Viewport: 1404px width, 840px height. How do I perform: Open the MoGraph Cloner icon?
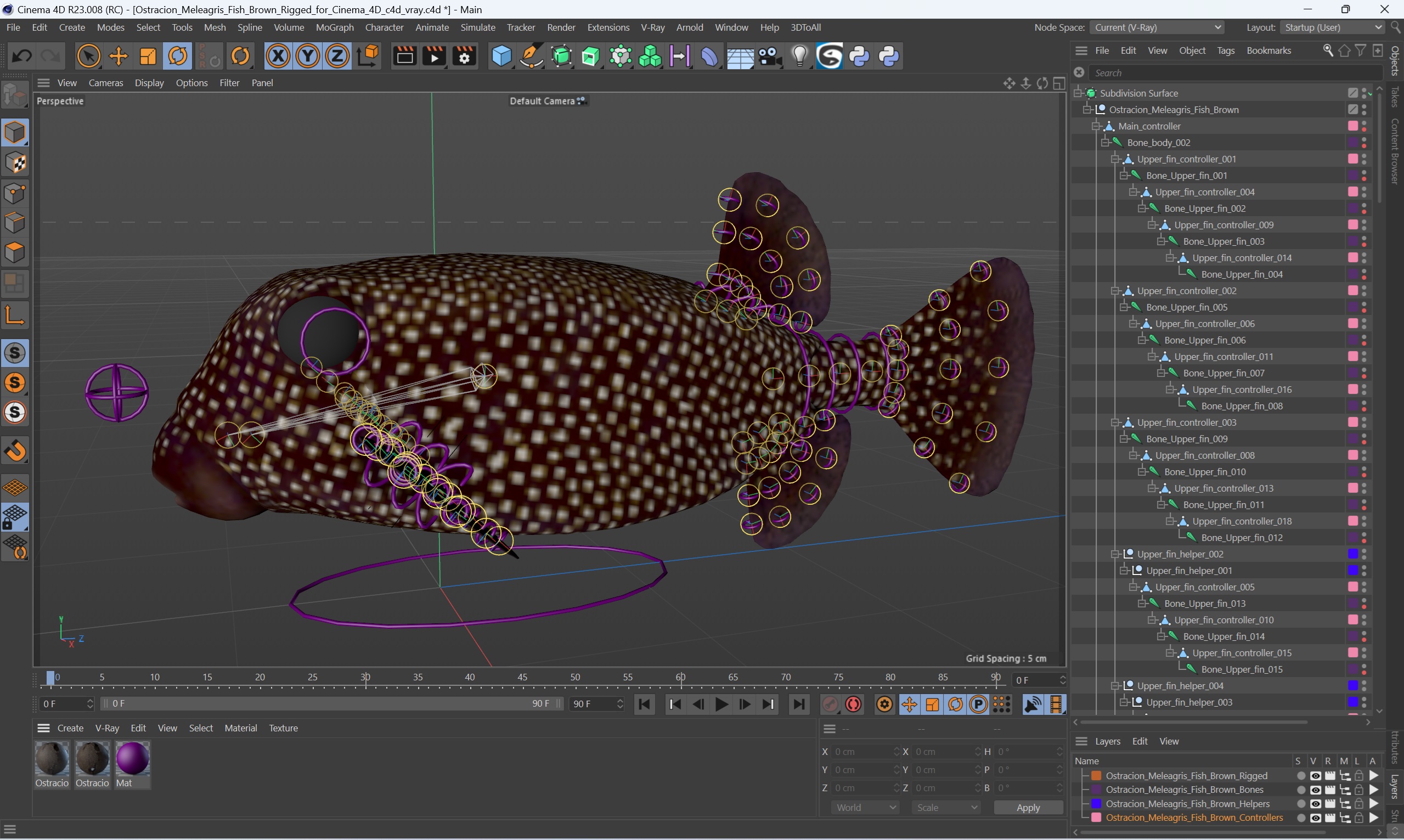pyautogui.click(x=650, y=56)
